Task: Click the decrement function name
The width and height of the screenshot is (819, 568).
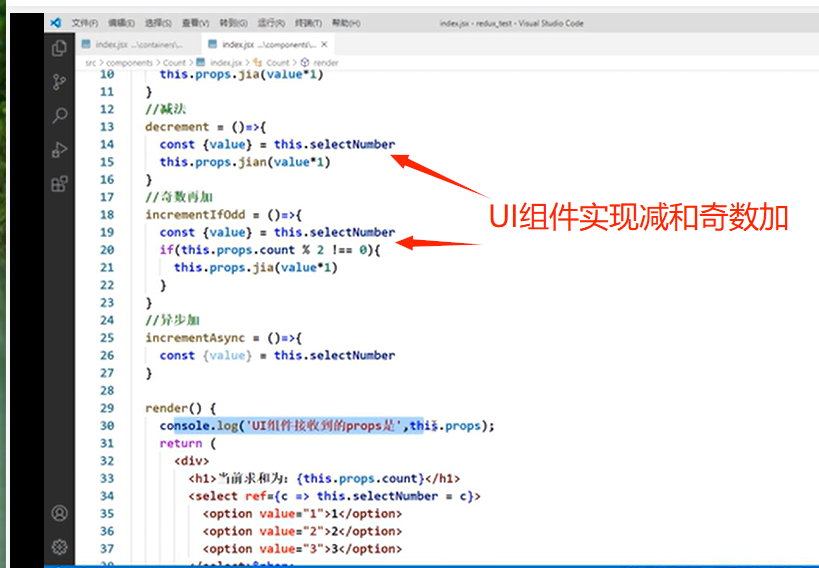Action: [177, 127]
